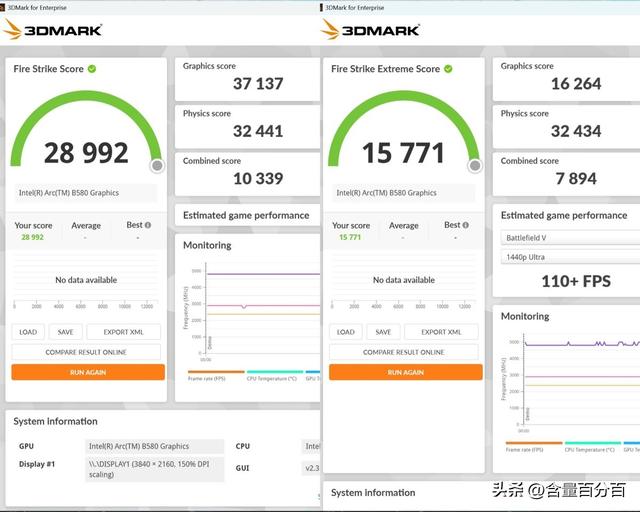Click SAVE button in Fire Strike window
Screen dimensions: 640x512
point(65,332)
